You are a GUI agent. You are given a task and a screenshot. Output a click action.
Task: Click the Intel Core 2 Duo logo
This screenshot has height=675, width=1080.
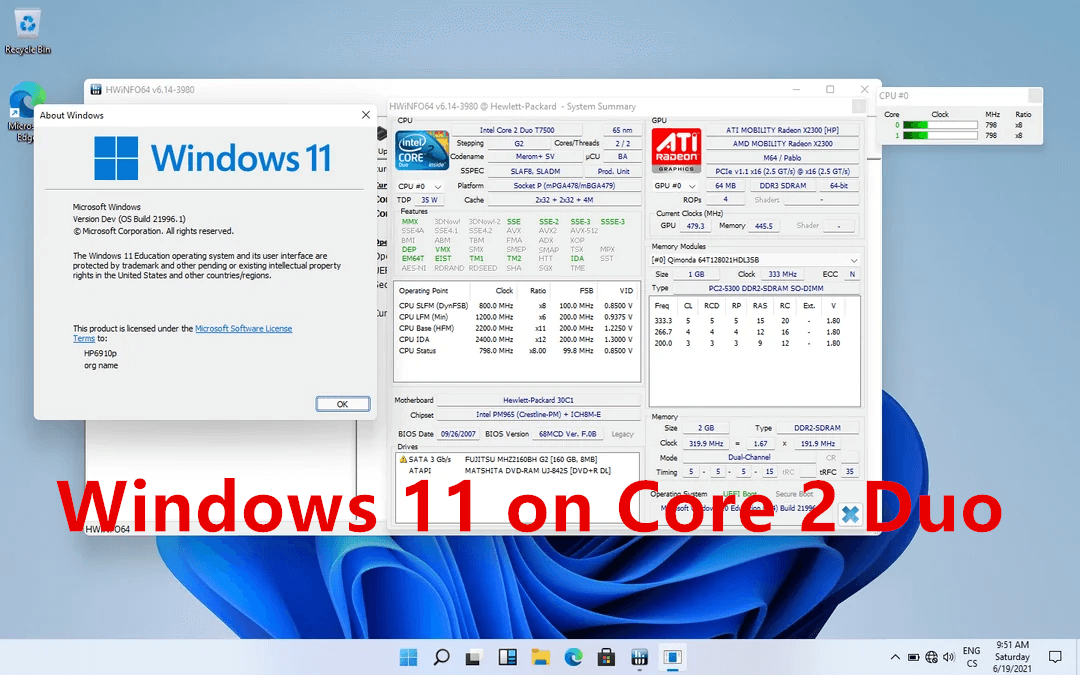pyautogui.click(x=422, y=150)
